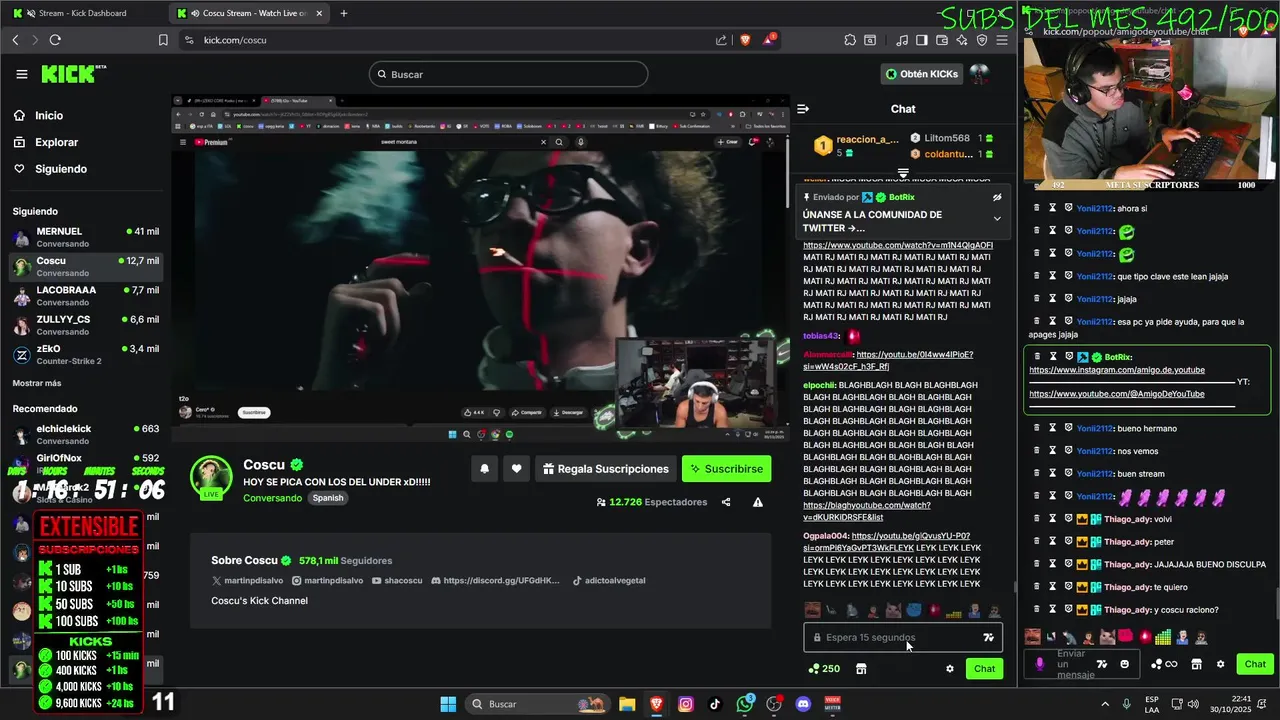Image resolution: width=1280 pixels, height=720 pixels.
Task: Open zEkO's Counter-Strike 2 channel
Action: pyautogui.click(x=85, y=355)
